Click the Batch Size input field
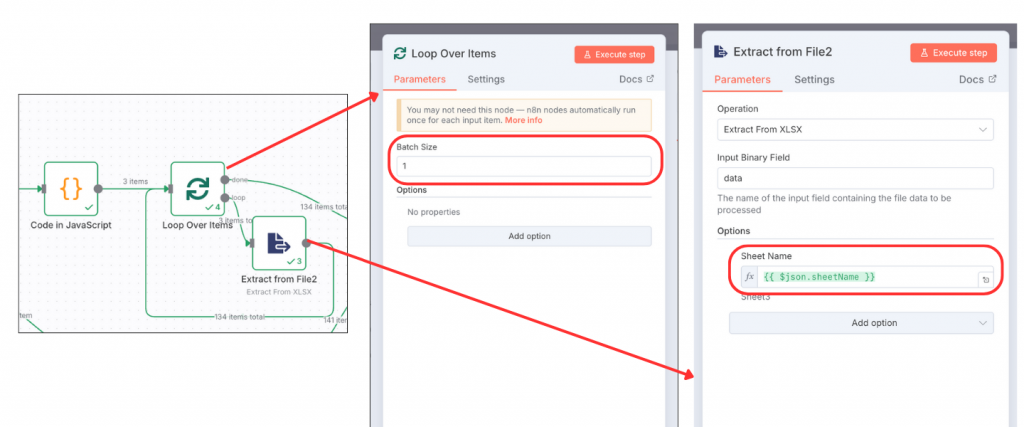 [x=524, y=166]
